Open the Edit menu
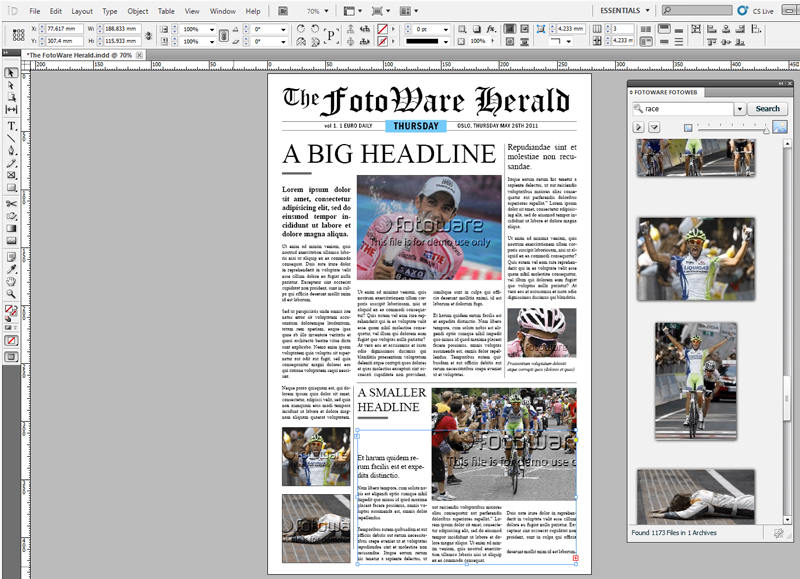The height and width of the screenshot is (579, 800). click(x=56, y=11)
